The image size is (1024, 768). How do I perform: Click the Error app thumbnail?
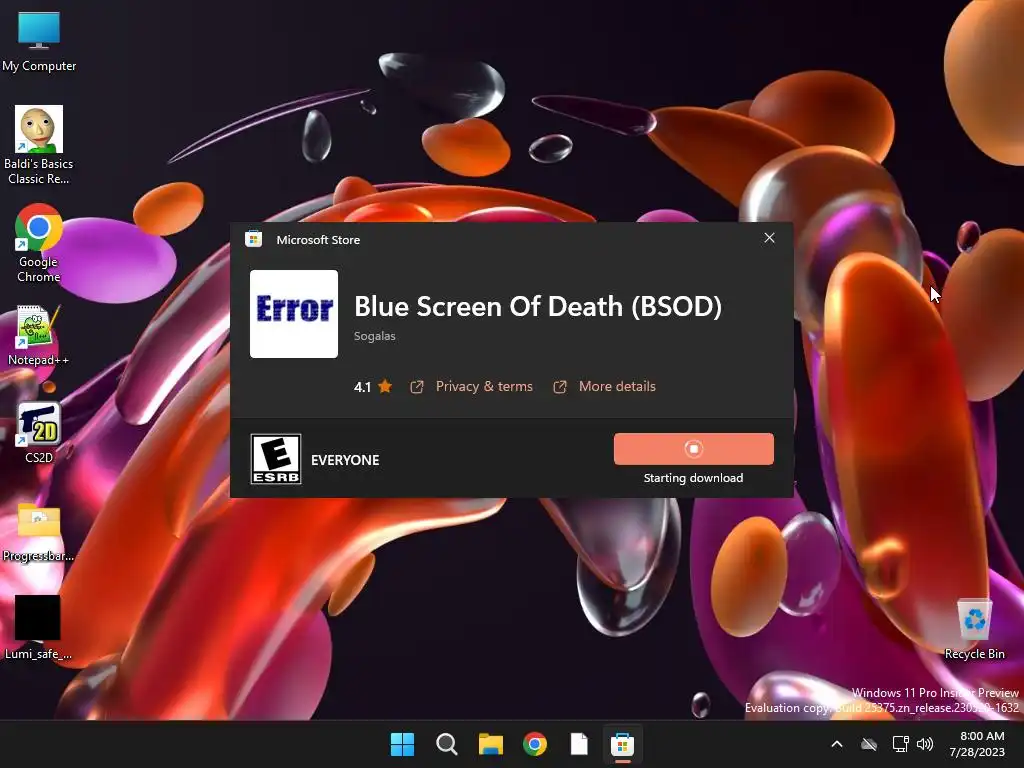[x=294, y=314]
